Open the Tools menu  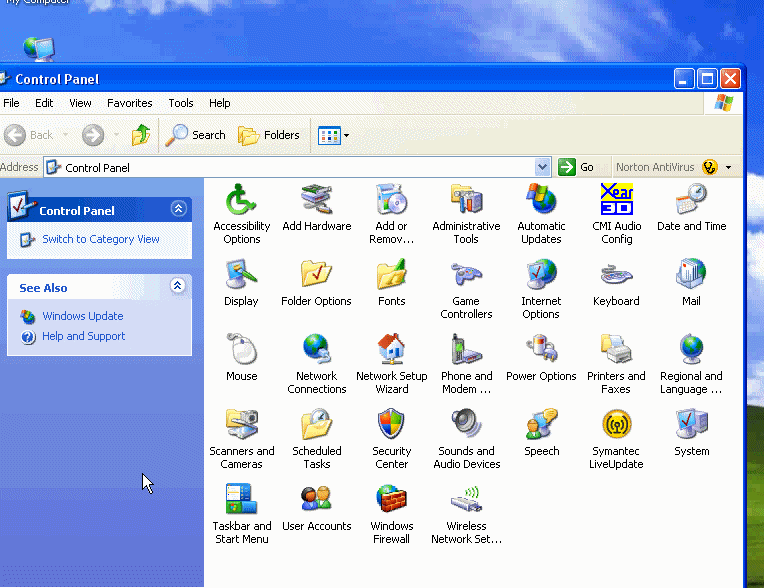(x=181, y=103)
